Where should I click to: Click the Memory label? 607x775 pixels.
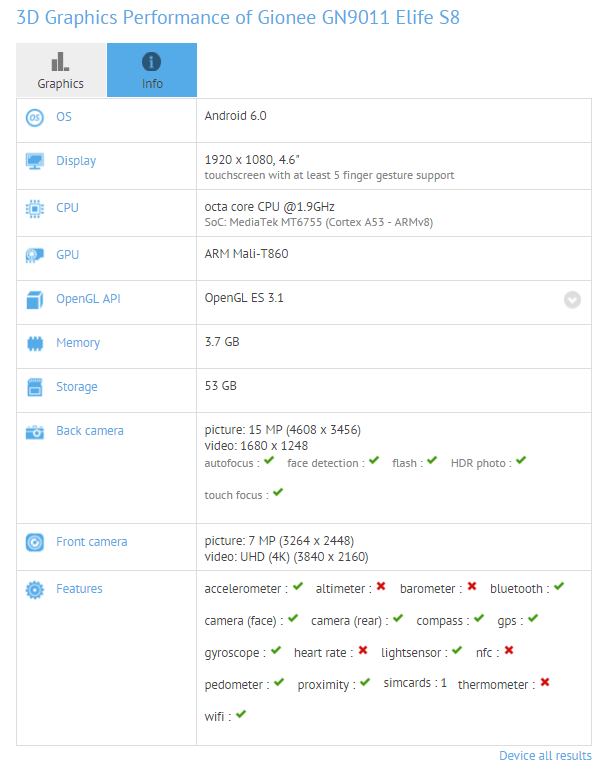[78, 343]
